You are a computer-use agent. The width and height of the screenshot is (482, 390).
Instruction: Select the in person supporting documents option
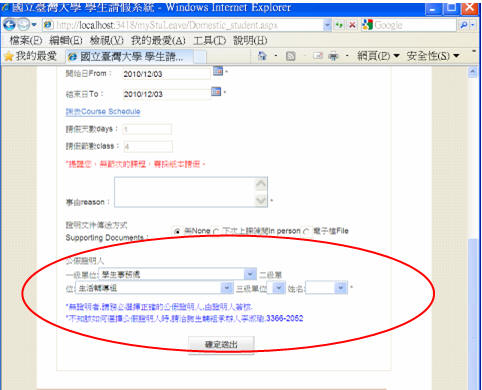[x=216, y=231]
